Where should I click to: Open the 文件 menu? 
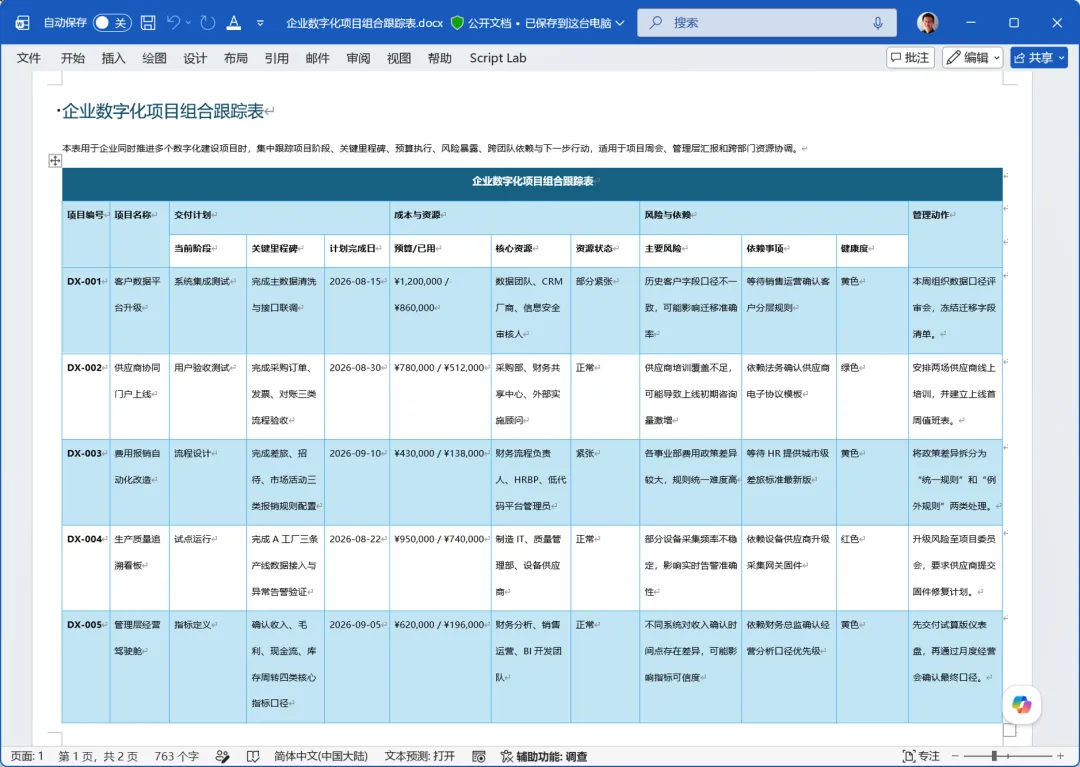[29, 58]
